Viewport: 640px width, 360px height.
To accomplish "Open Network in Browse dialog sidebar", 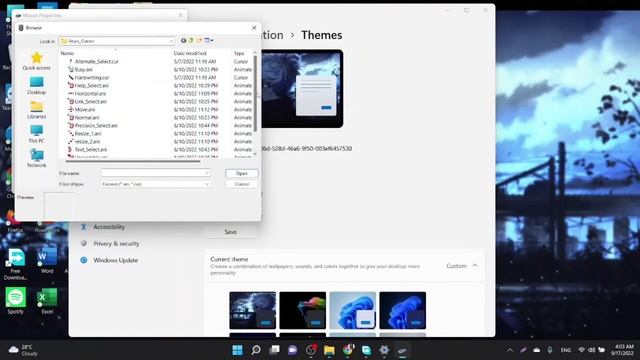I will 36,158.
